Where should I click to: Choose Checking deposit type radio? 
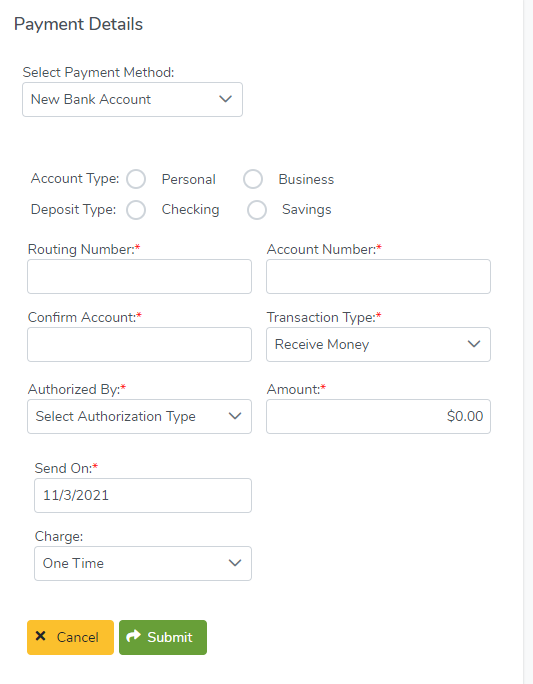(136, 210)
